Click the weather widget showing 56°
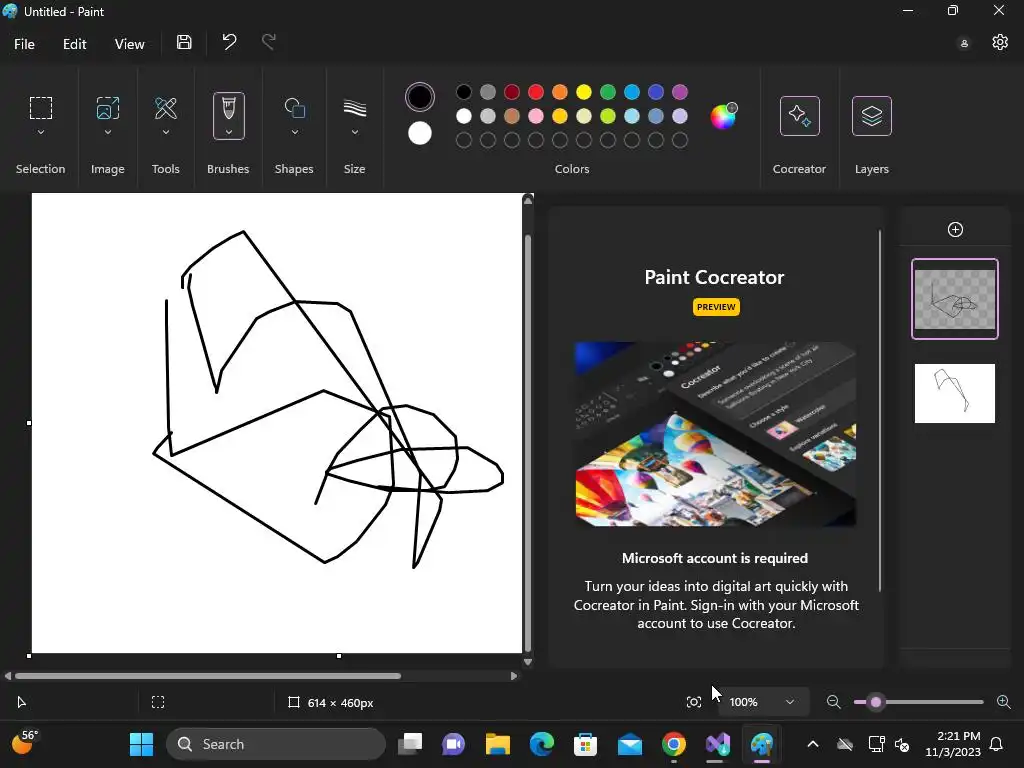 (24, 743)
